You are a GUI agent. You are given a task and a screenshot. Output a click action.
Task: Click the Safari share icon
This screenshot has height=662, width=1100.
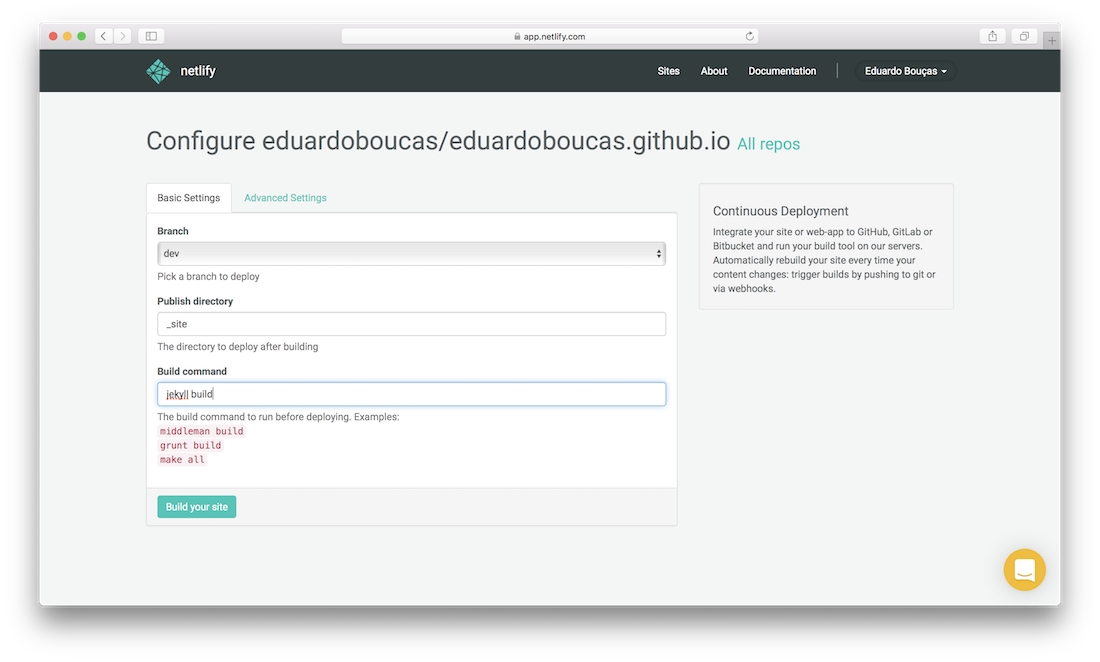(992, 35)
